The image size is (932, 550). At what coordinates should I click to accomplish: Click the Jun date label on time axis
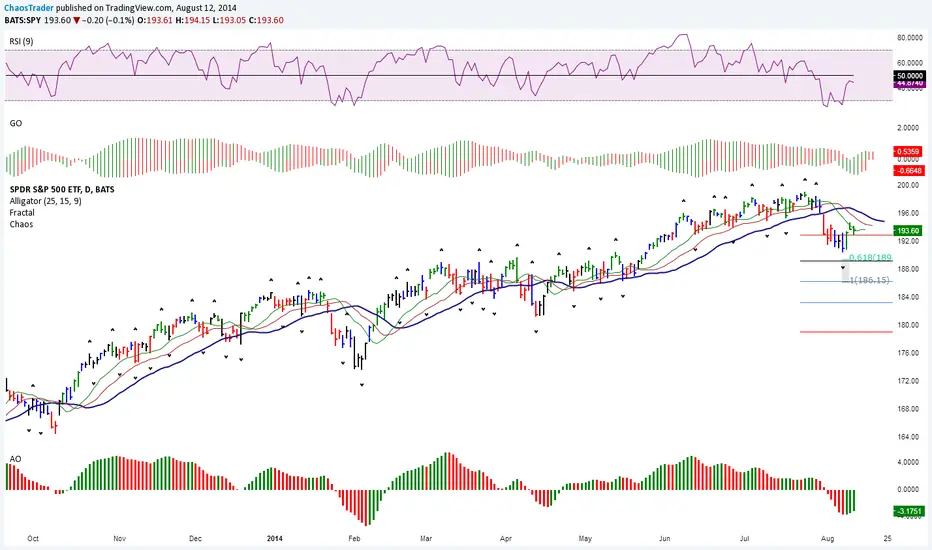[x=665, y=539]
